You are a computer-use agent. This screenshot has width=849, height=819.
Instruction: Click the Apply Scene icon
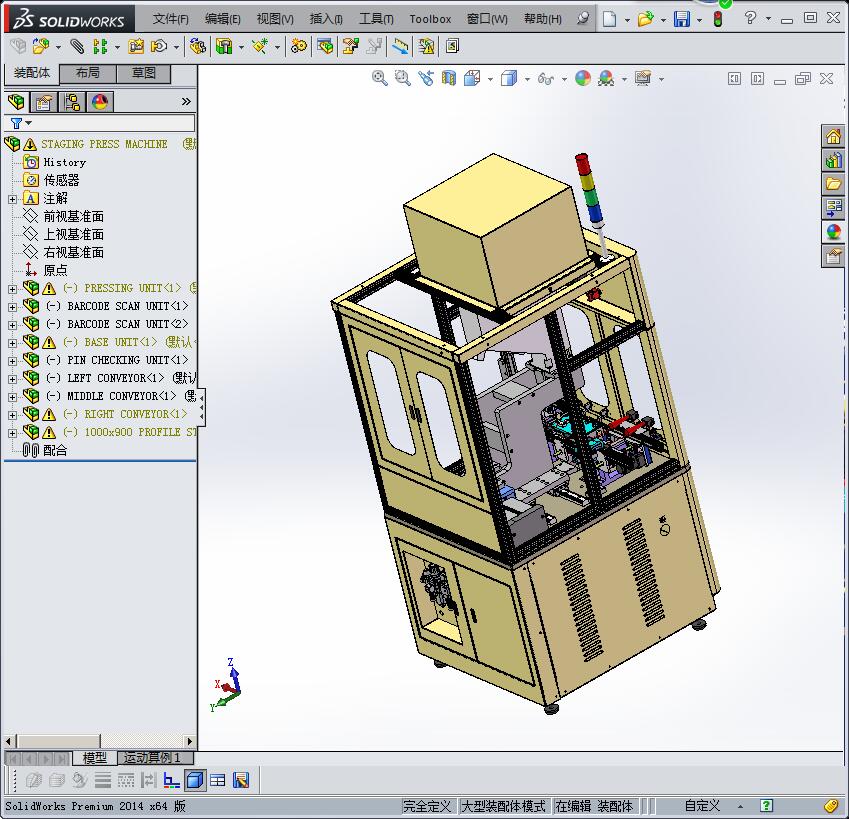tap(606, 78)
